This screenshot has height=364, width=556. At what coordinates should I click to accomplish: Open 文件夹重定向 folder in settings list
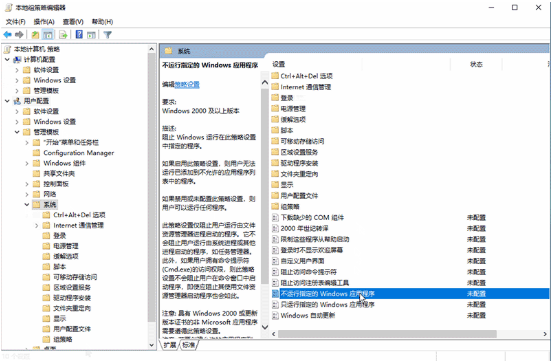(299, 174)
